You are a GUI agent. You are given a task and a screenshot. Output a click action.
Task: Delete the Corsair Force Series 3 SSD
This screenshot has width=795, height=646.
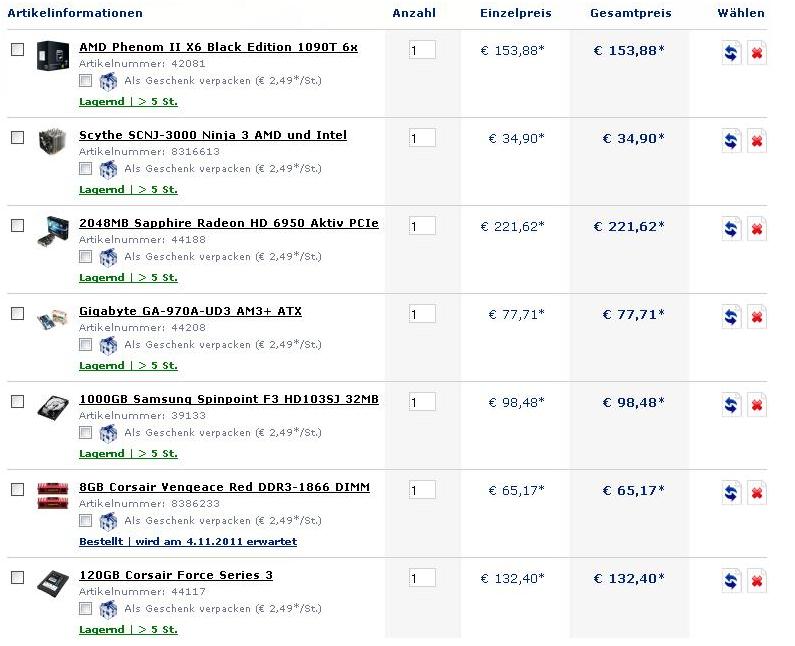tap(756, 581)
